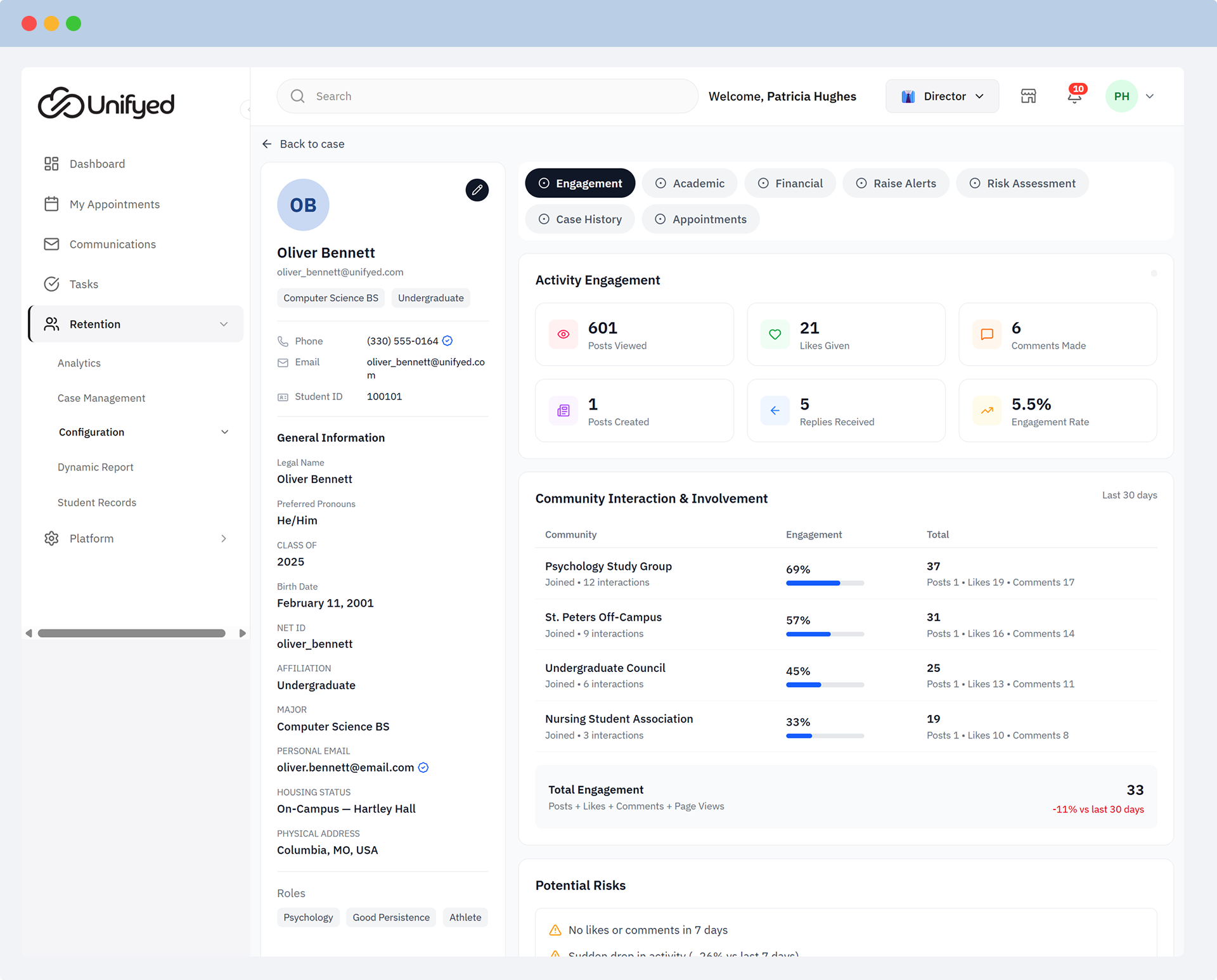
Task: Collapse the sidebar with arrow handle
Action: point(247,109)
